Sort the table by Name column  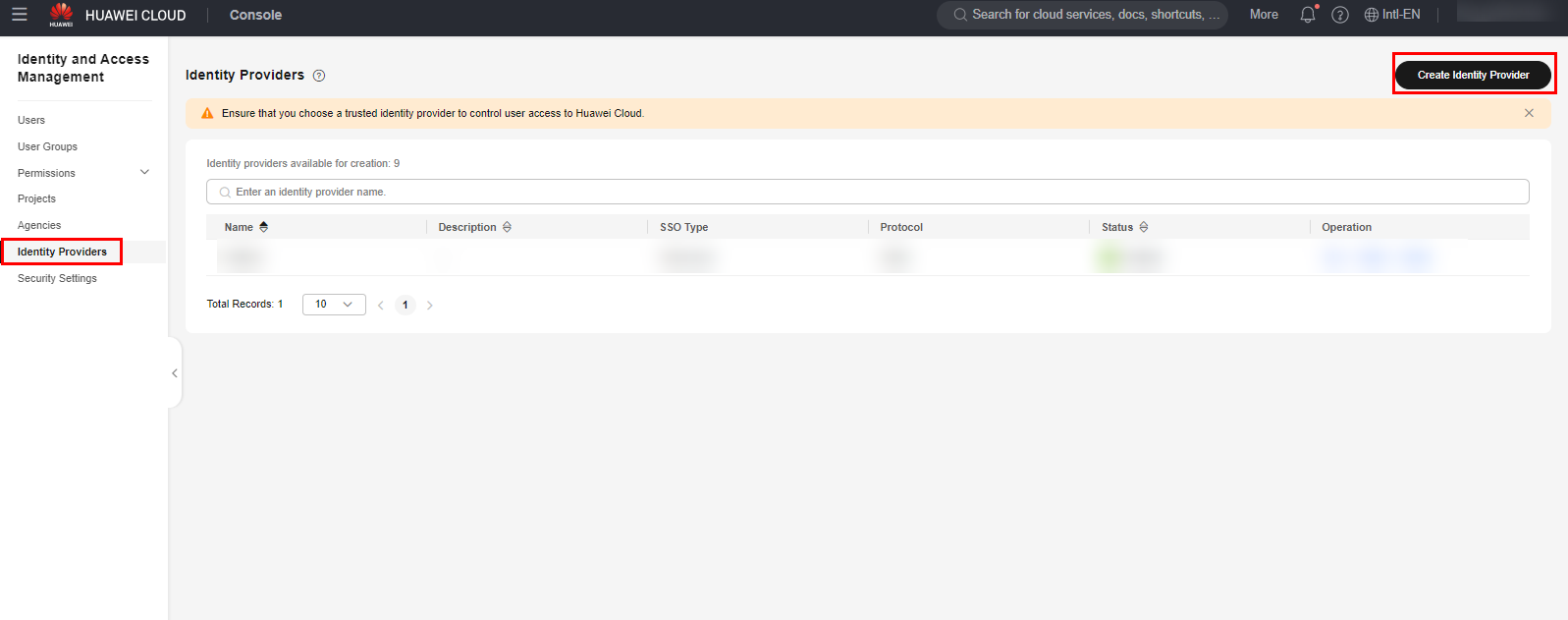click(x=263, y=227)
